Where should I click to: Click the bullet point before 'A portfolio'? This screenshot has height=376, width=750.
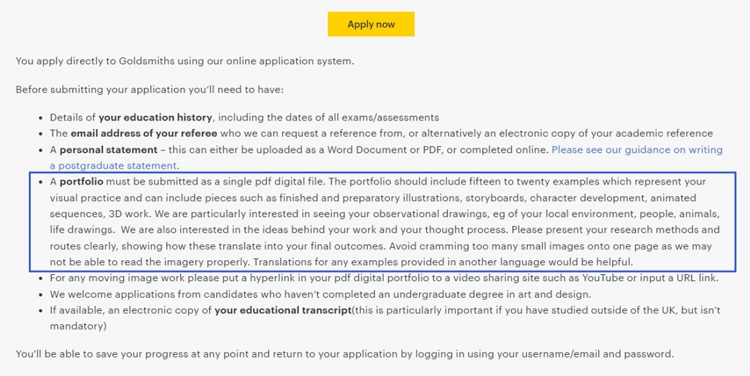(41, 182)
